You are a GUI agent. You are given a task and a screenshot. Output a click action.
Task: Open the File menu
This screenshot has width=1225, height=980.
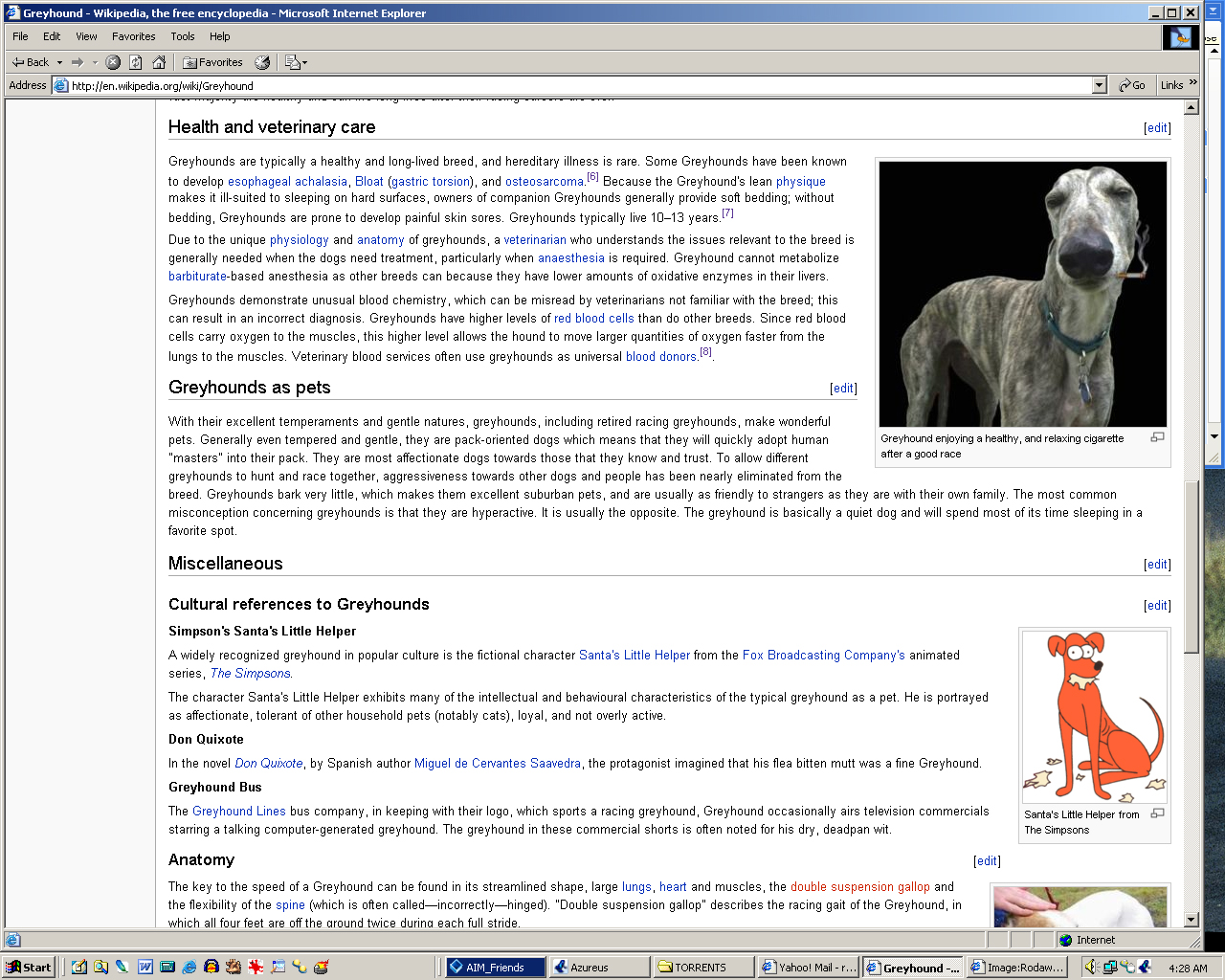(x=20, y=36)
